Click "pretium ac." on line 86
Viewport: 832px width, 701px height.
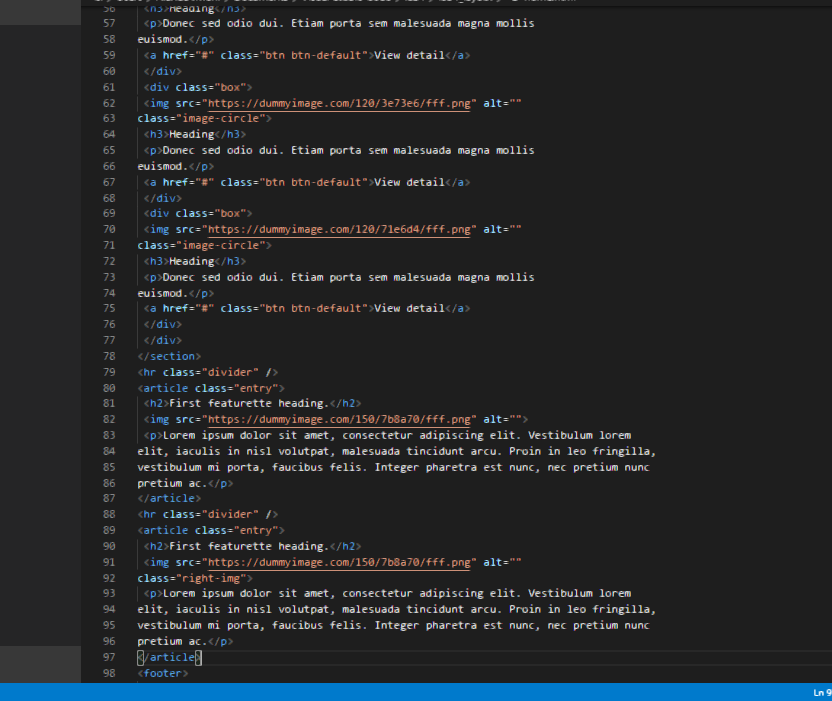pos(172,483)
